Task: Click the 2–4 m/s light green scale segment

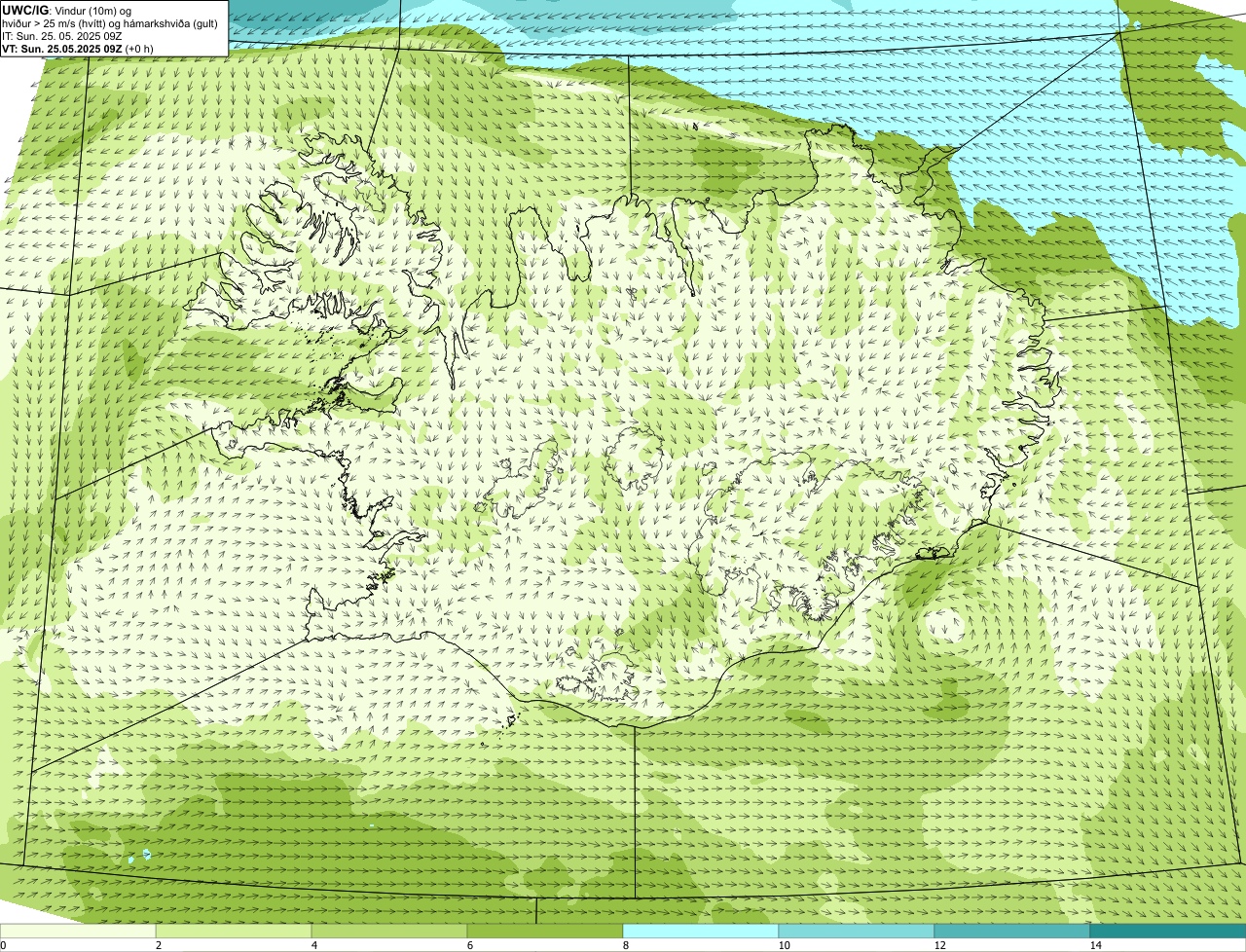Action: click(234, 931)
